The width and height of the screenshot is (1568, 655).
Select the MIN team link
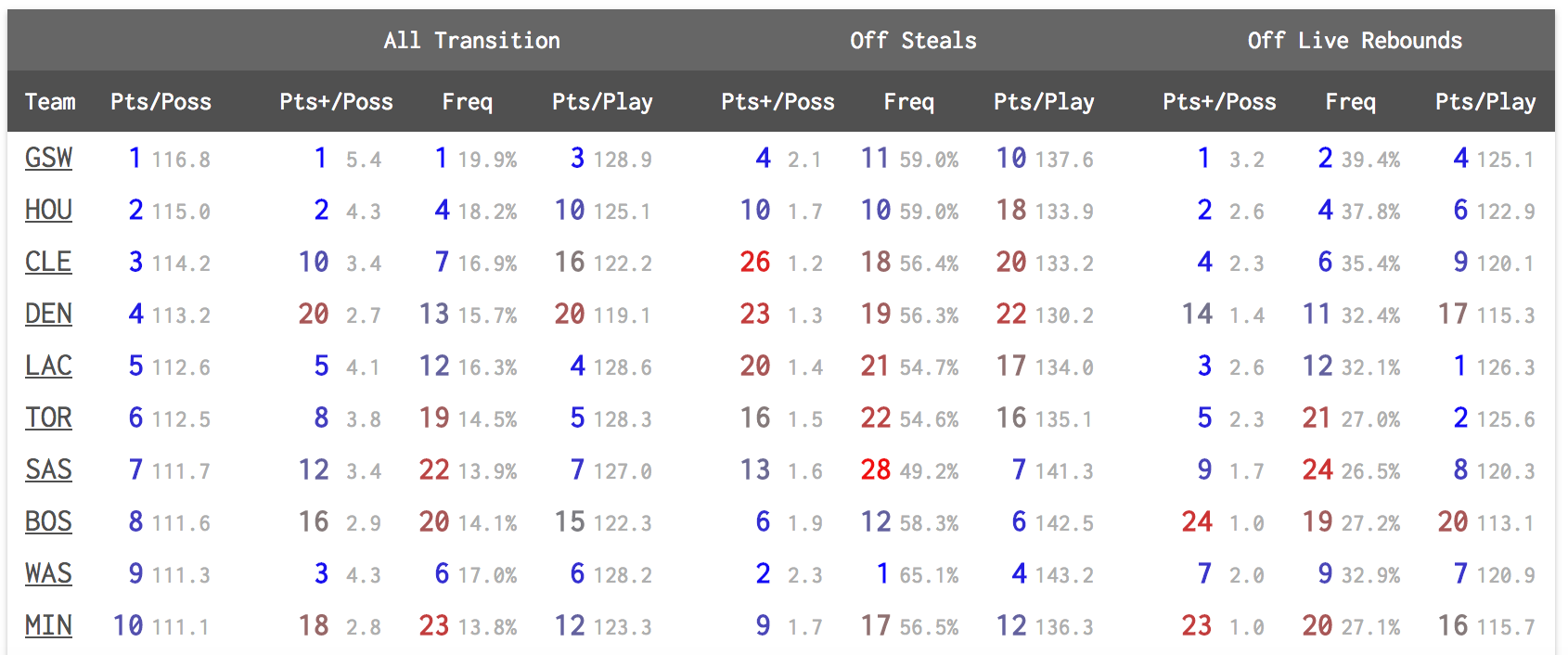point(48,626)
